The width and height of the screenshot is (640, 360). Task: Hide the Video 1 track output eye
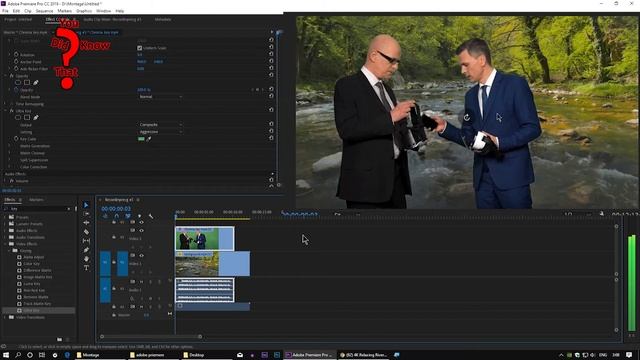tap(141, 256)
